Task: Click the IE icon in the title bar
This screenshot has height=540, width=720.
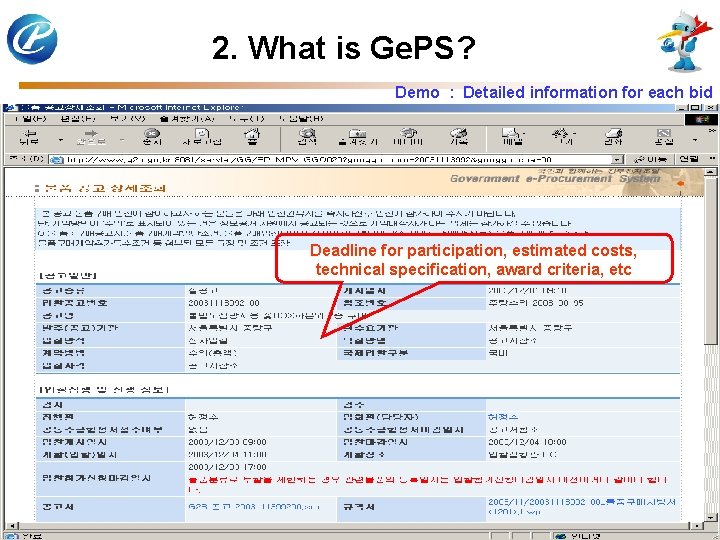Action: 11,107
